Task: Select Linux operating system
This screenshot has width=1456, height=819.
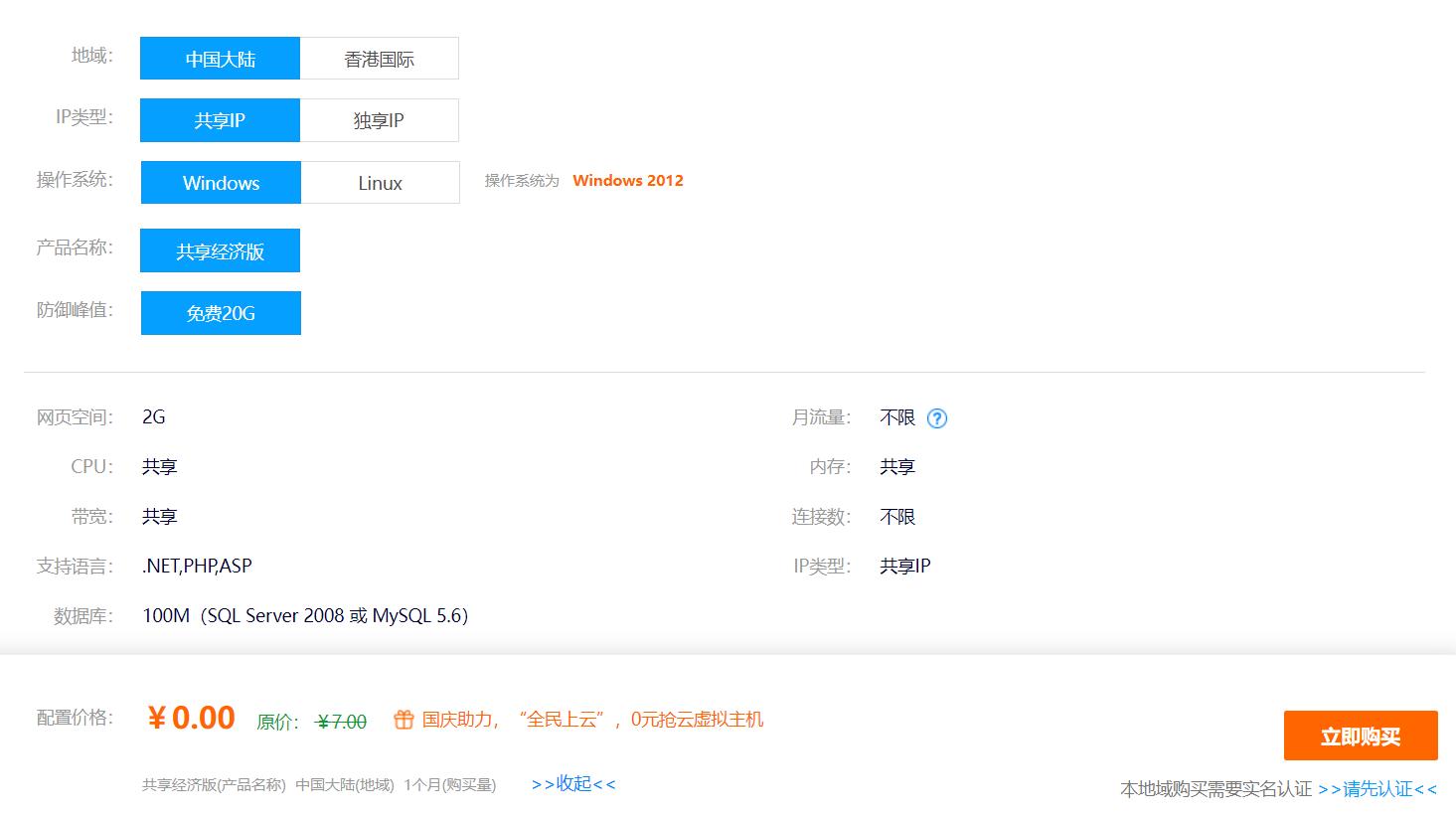Action: pos(381,183)
